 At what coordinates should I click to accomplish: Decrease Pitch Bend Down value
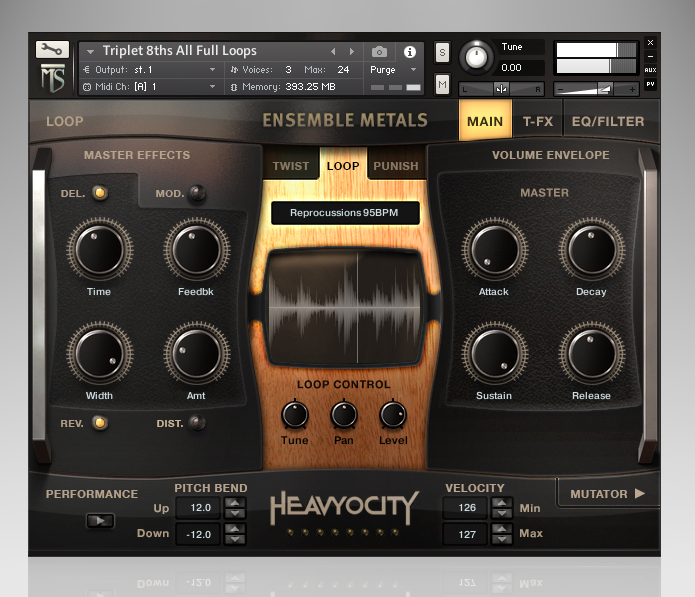(x=235, y=539)
